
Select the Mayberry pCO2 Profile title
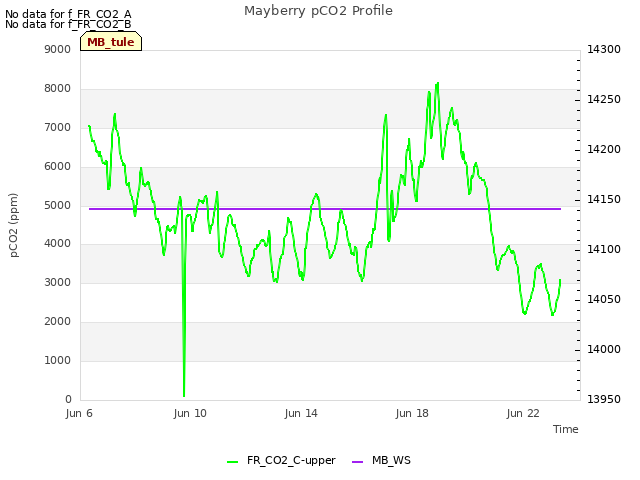pos(318,11)
